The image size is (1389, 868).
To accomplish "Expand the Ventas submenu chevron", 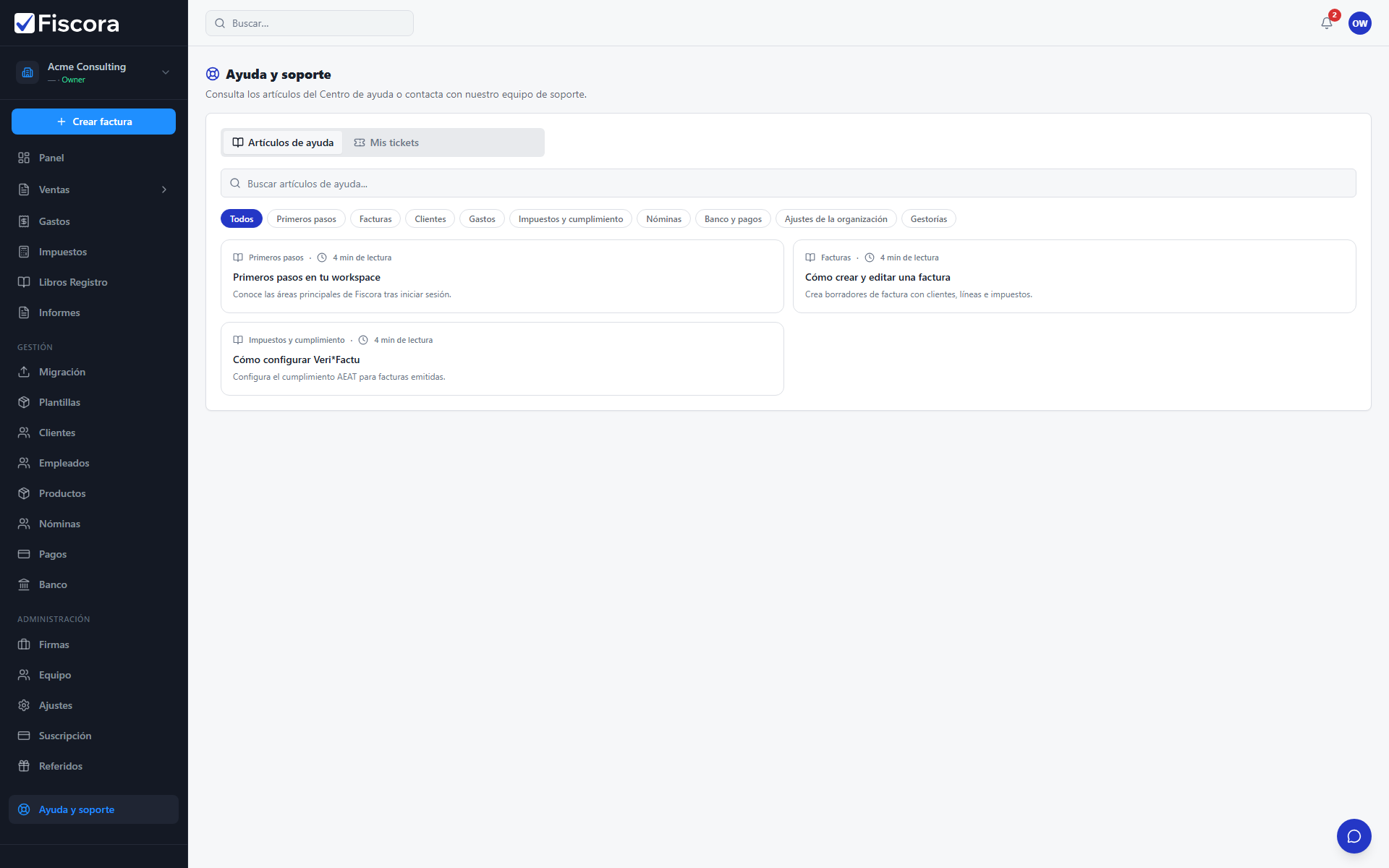I will point(164,190).
